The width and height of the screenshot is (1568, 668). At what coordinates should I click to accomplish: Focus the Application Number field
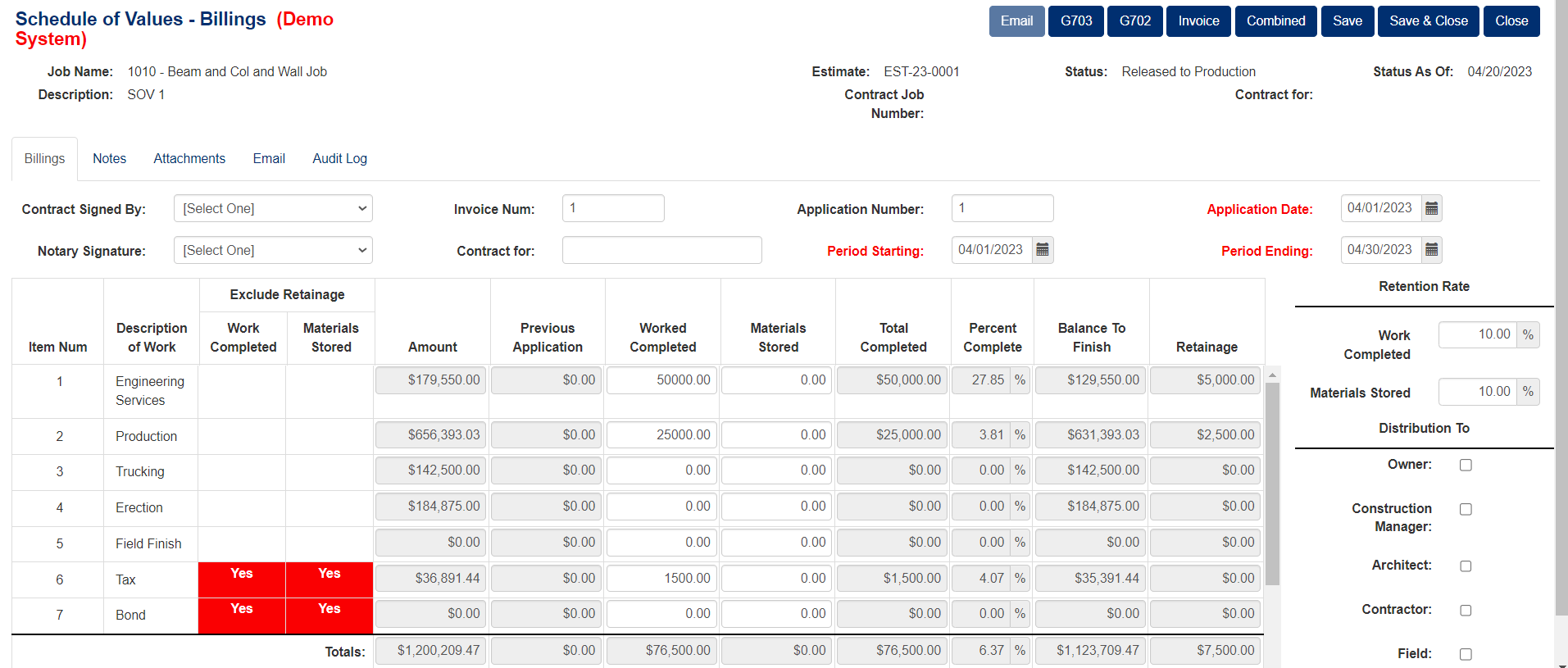tap(1002, 208)
